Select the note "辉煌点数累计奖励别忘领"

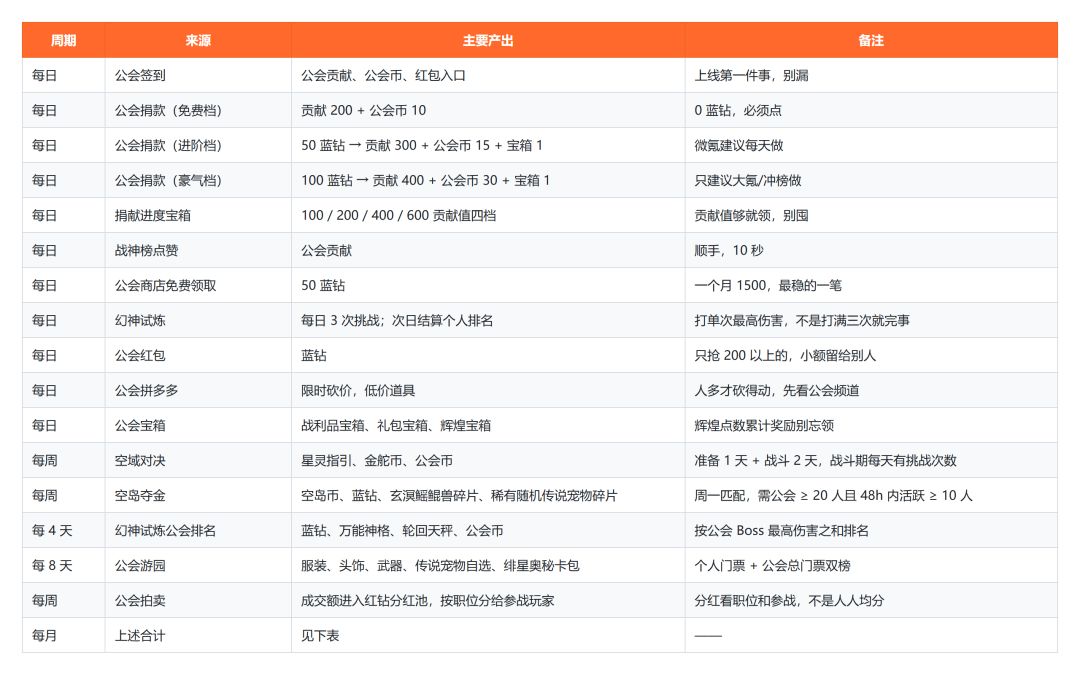point(871,426)
